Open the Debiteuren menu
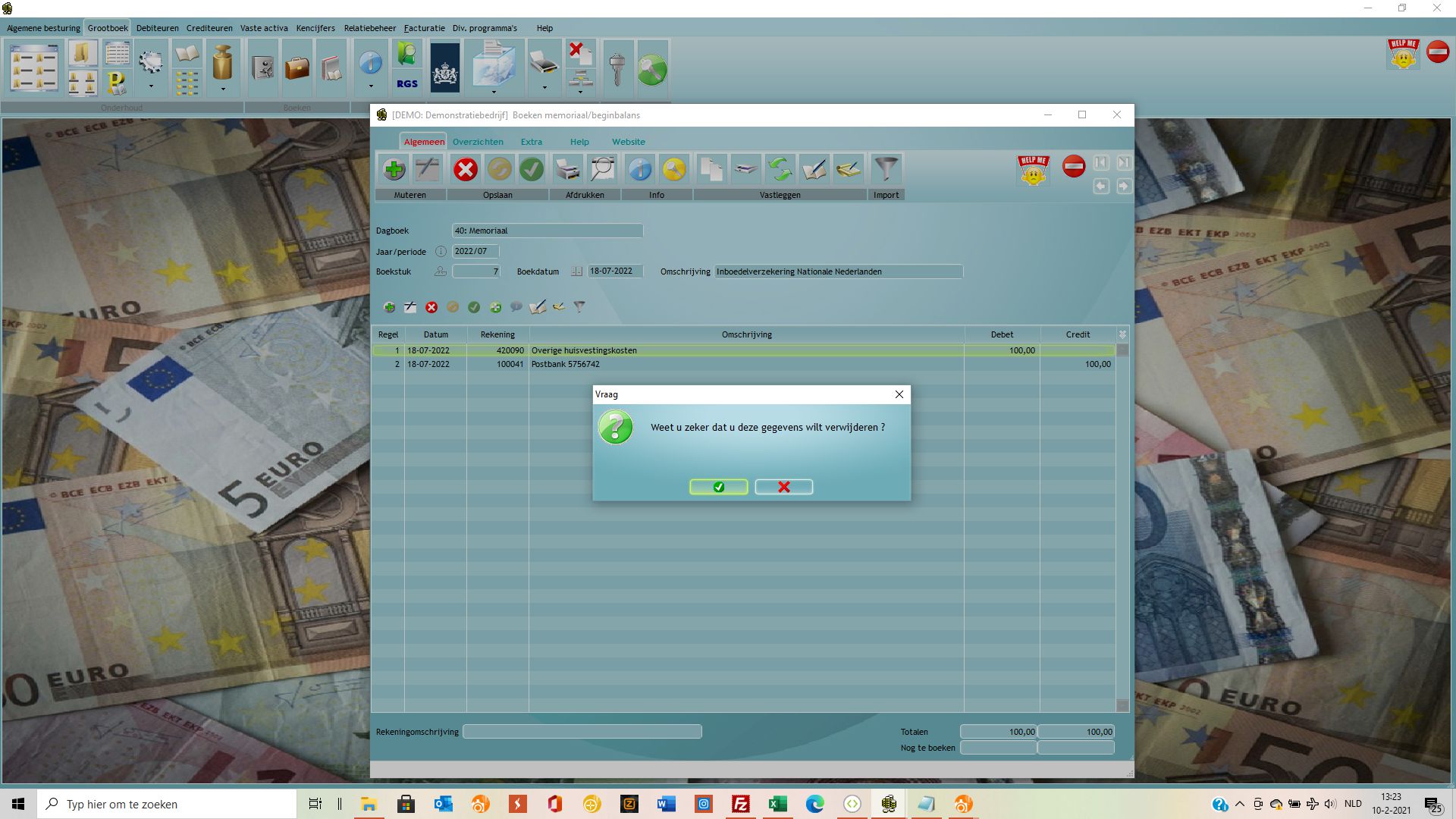1456x819 pixels. pyautogui.click(x=158, y=28)
